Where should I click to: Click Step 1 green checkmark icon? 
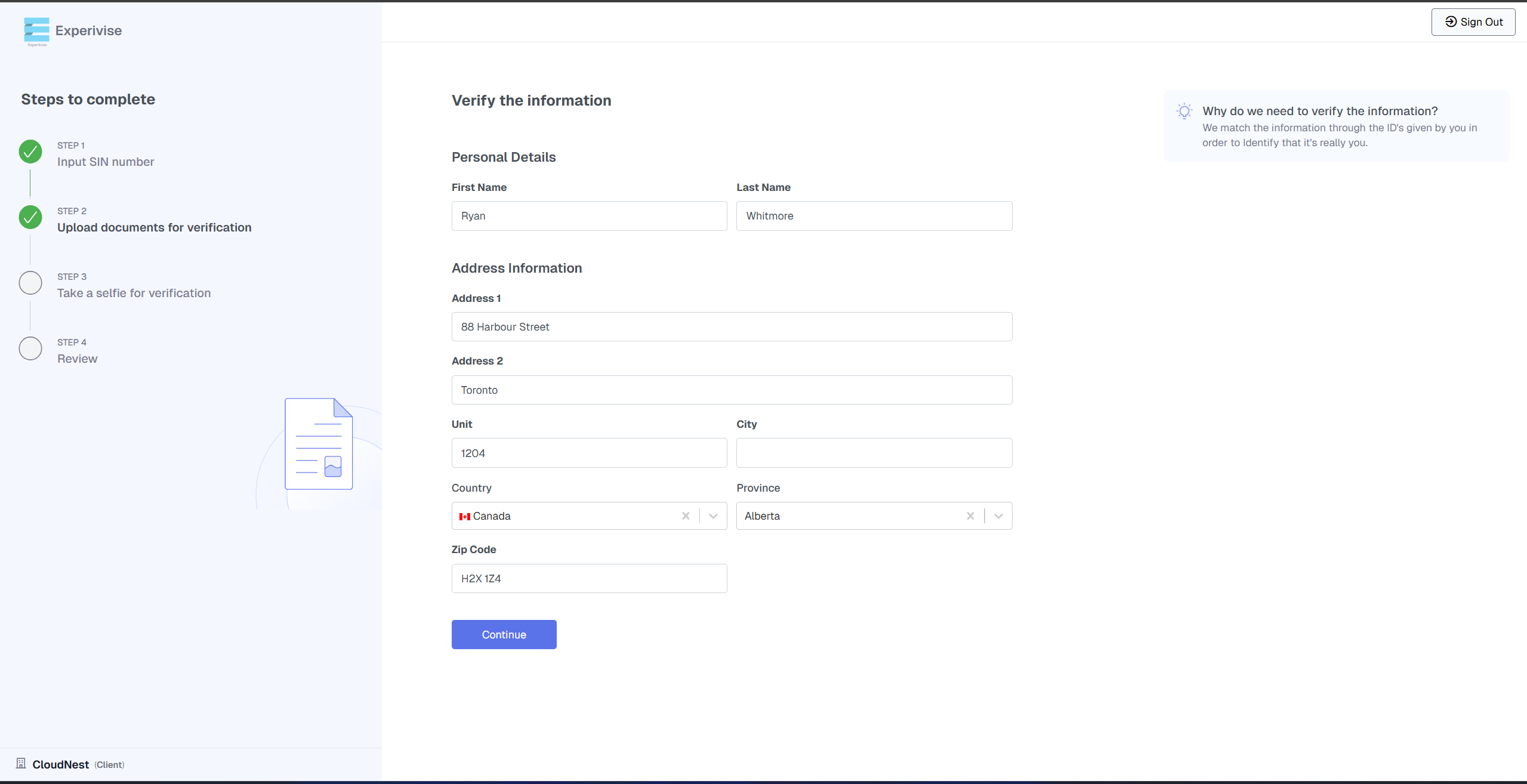30,152
